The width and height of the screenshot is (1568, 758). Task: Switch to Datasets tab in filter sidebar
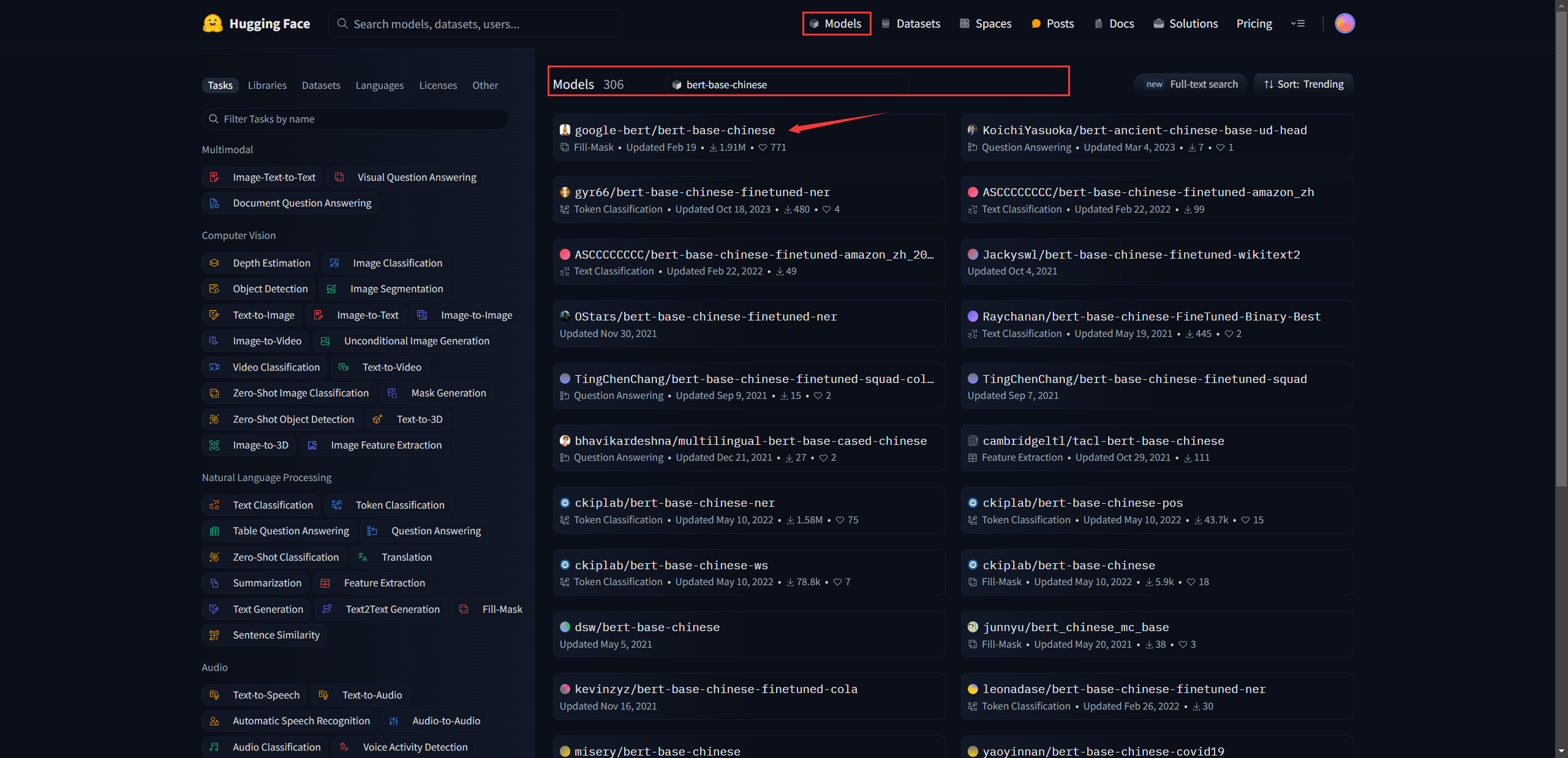click(x=321, y=85)
